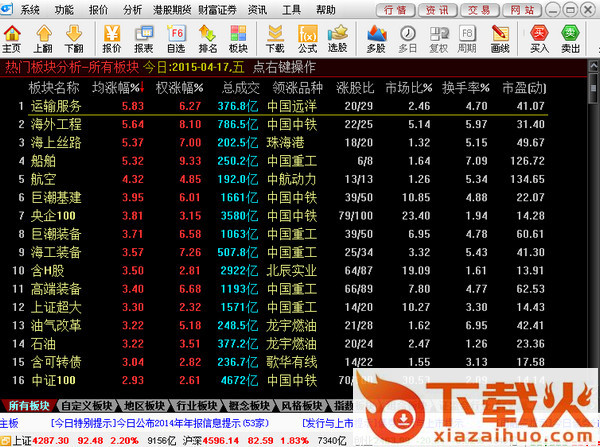600x447 pixels.
Task: Click the 资讯 button at top right
Action: pyautogui.click(x=437, y=10)
